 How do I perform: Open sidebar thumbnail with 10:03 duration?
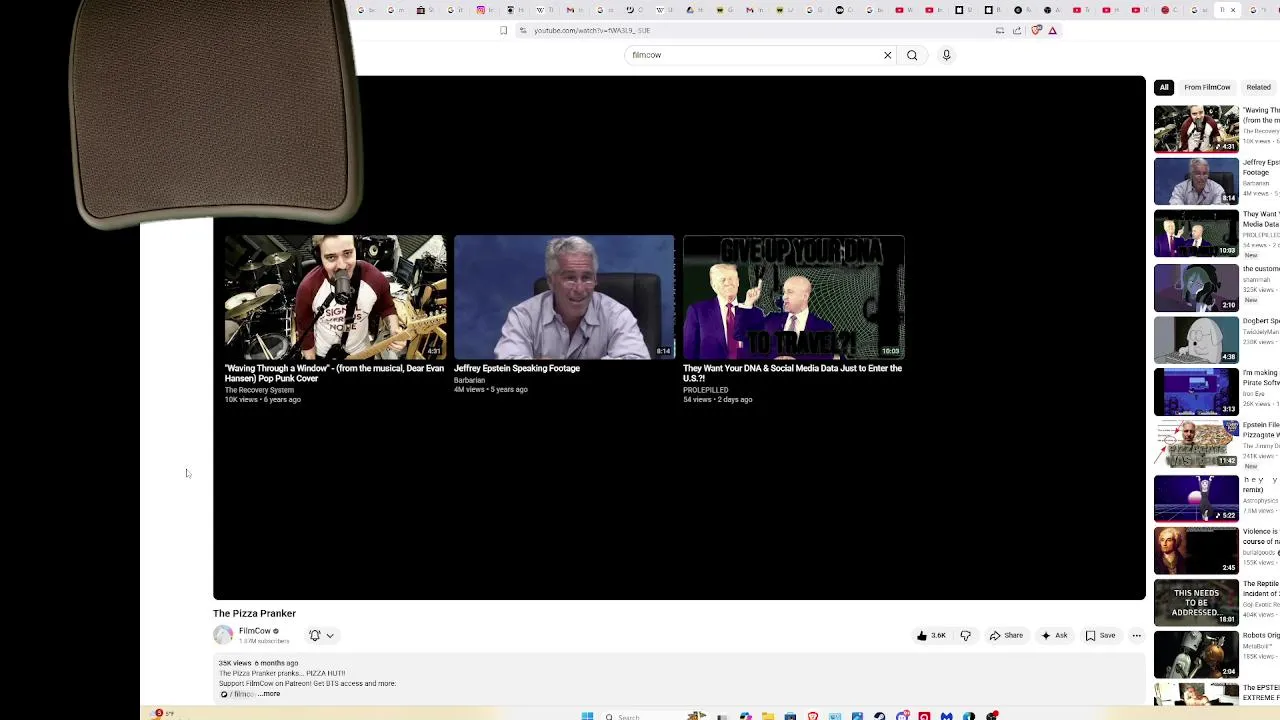tap(1196, 233)
